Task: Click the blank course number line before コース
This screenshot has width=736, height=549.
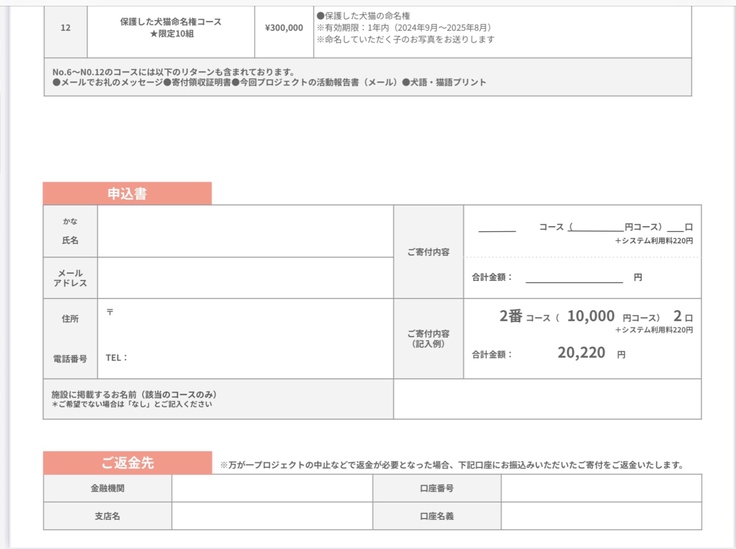Action: pyautogui.click(x=496, y=229)
